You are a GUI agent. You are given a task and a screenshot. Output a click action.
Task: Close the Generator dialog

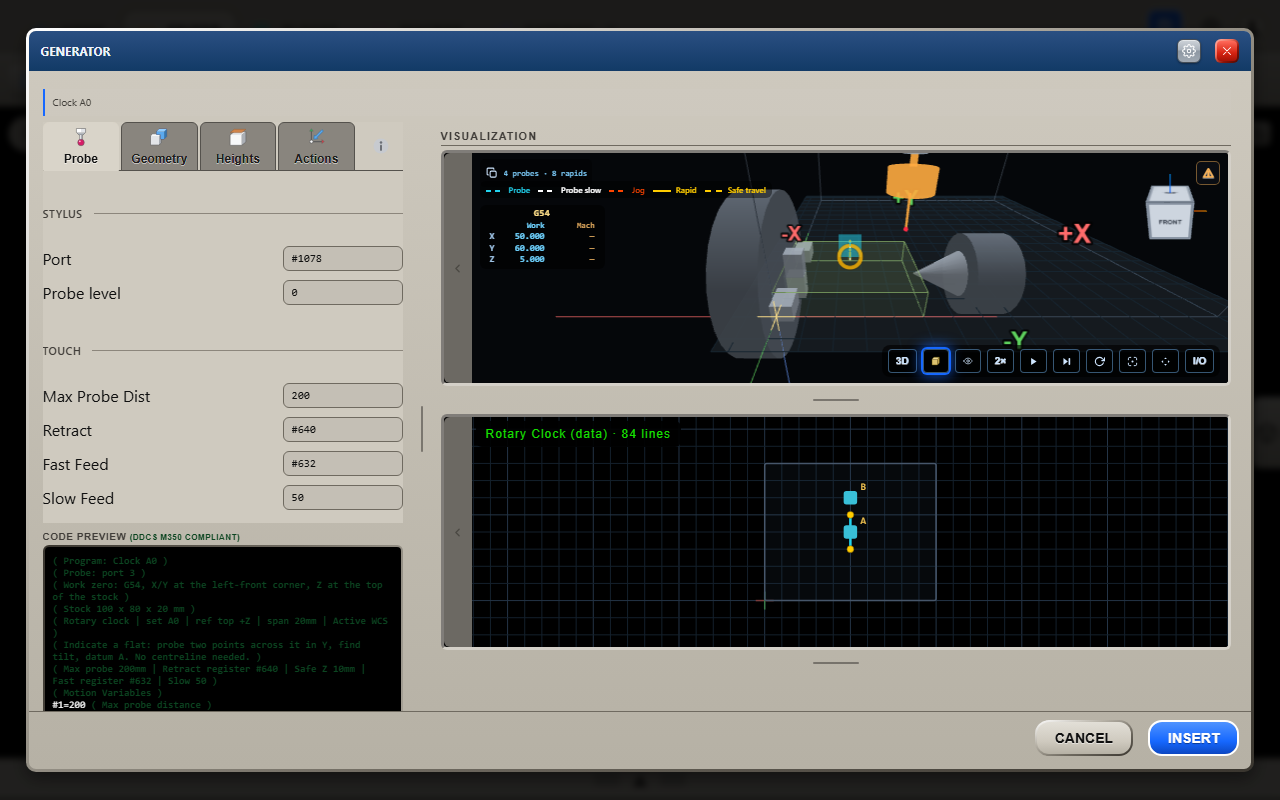[x=1227, y=51]
